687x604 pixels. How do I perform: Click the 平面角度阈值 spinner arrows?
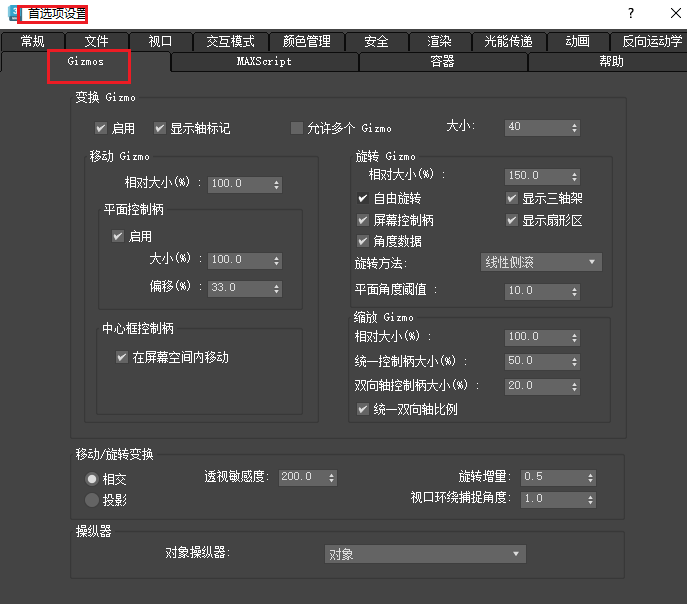(574, 291)
